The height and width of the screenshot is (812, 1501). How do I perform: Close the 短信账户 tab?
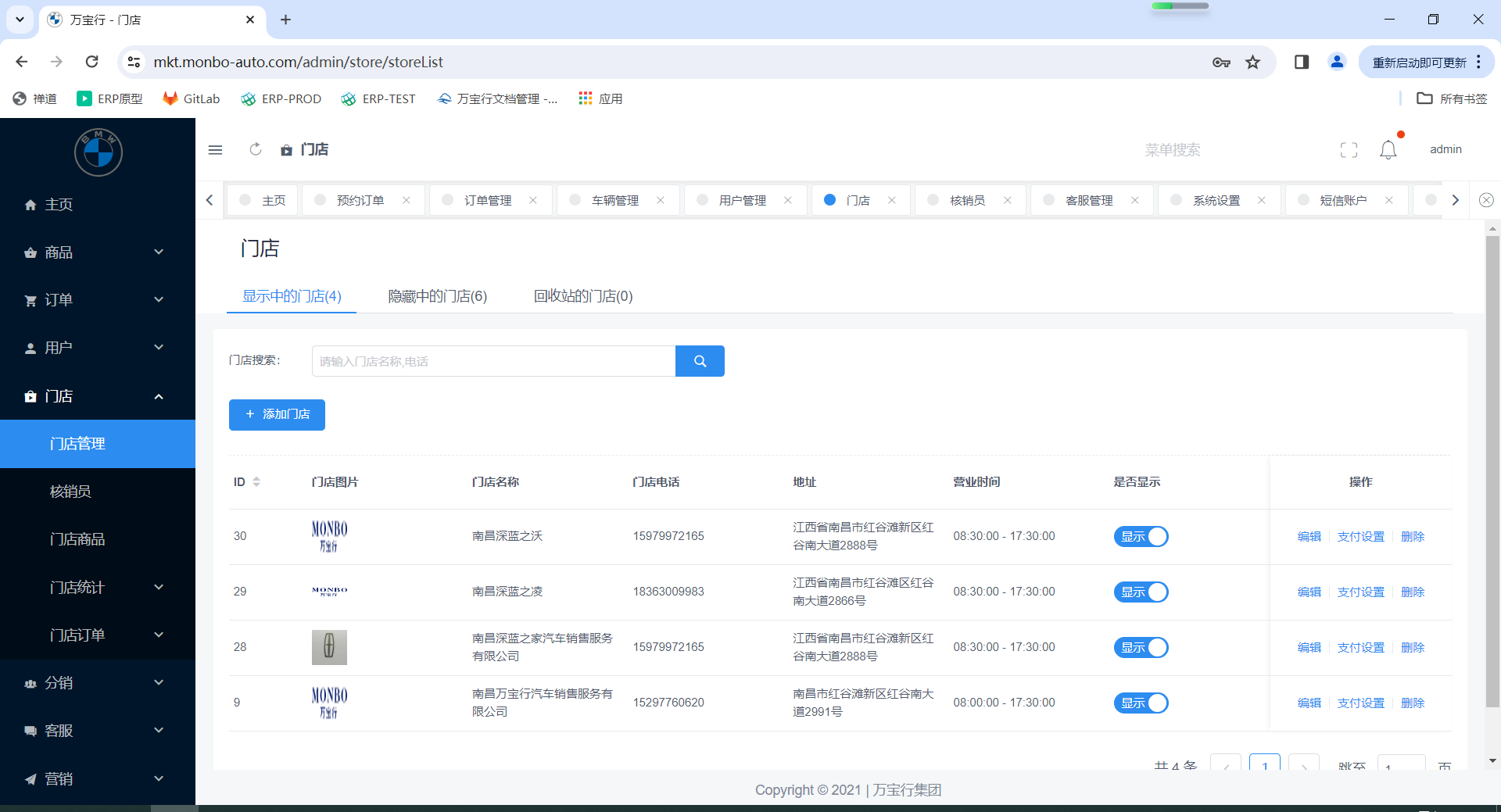[x=1389, y=200]
